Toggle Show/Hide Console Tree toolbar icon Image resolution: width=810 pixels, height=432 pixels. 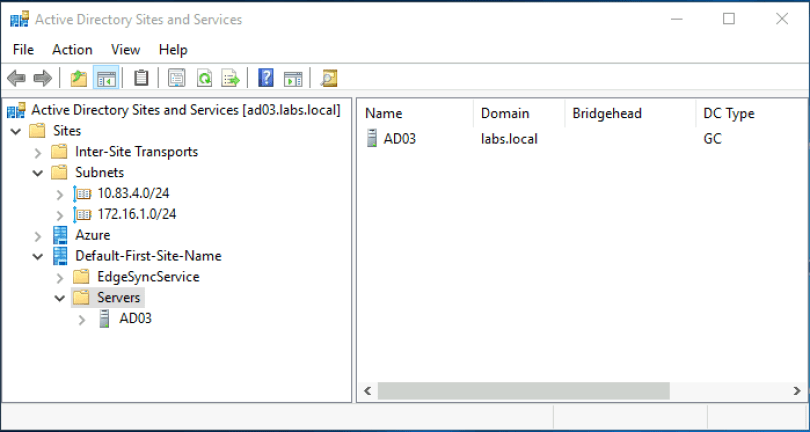(x=106, y=78)
